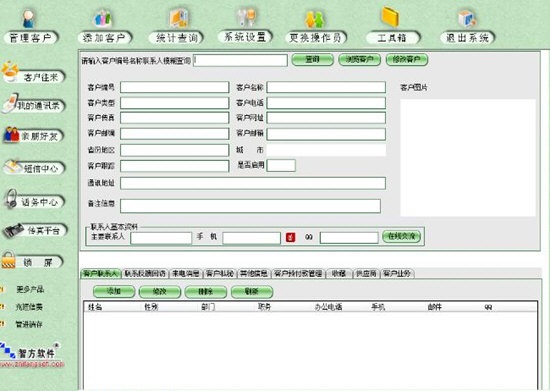Open 管理客户 (manage customers) icon
This screenshot has width=550, height=391.
pyautogui.click(x=29, y=19)
